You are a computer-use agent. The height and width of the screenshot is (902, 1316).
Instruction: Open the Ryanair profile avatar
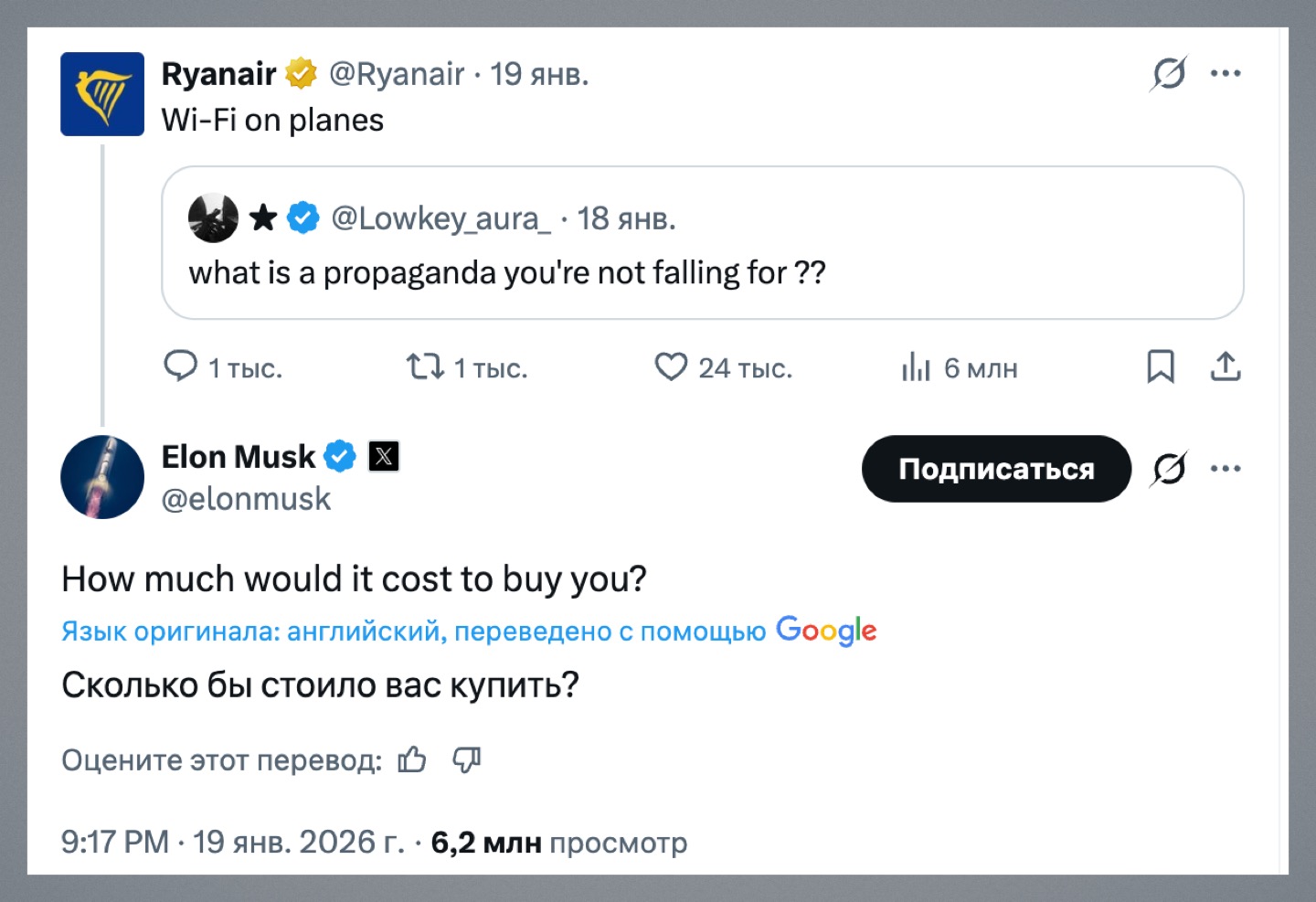point(102,94)
